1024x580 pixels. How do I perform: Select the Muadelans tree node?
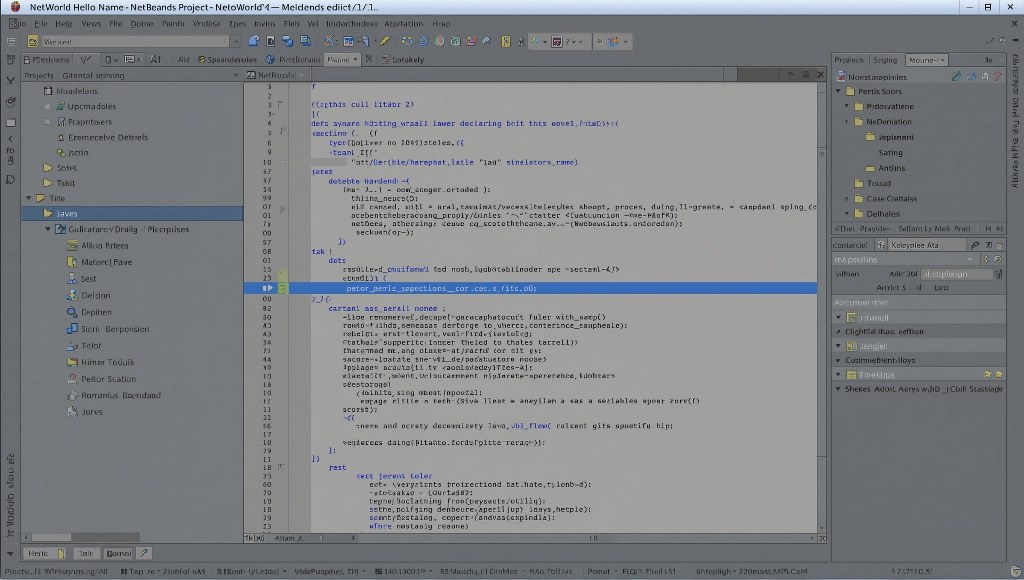[76, 91]
